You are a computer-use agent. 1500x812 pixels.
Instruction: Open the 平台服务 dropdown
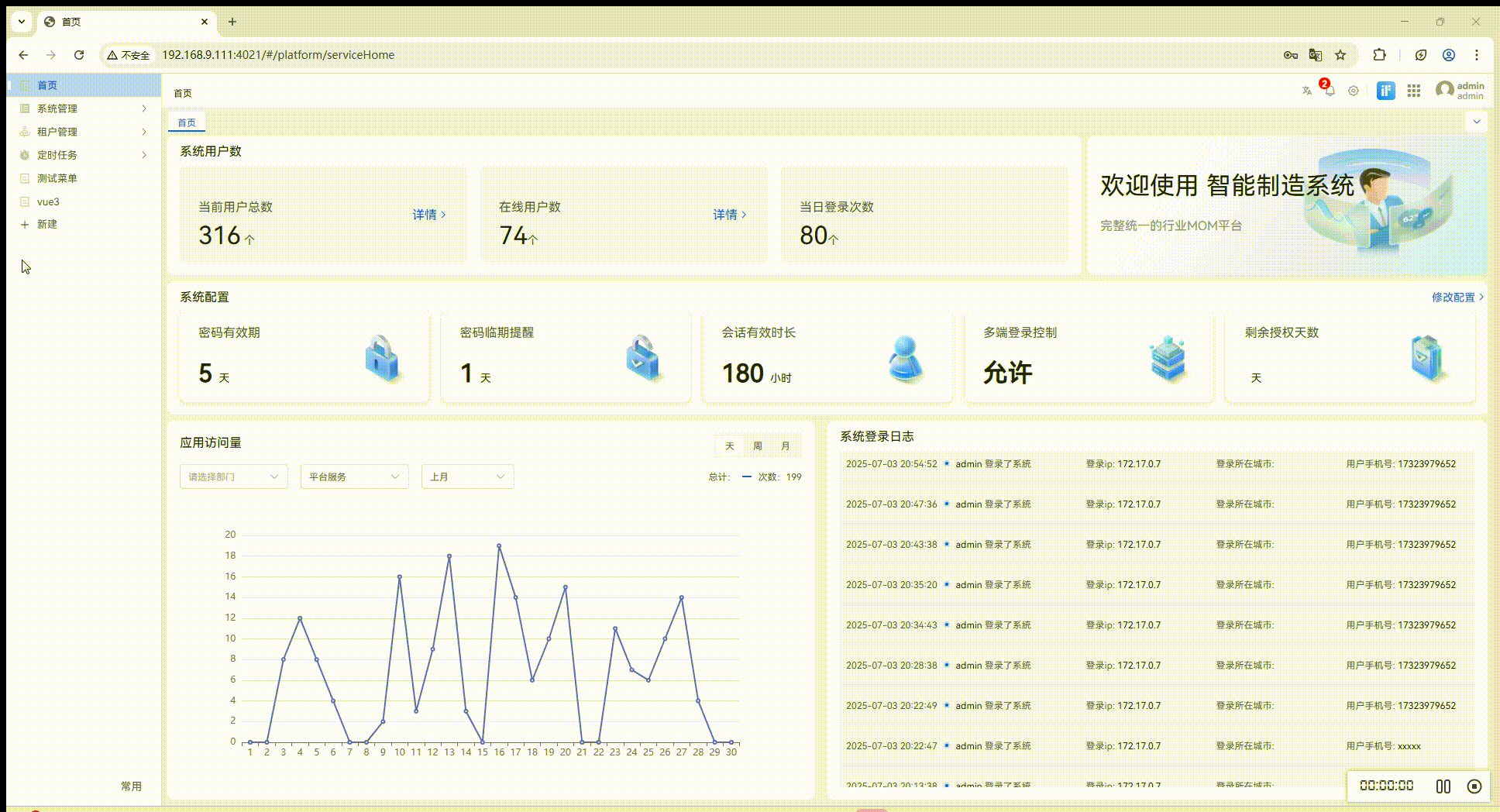pyautogui.click(x=353, y=477)
